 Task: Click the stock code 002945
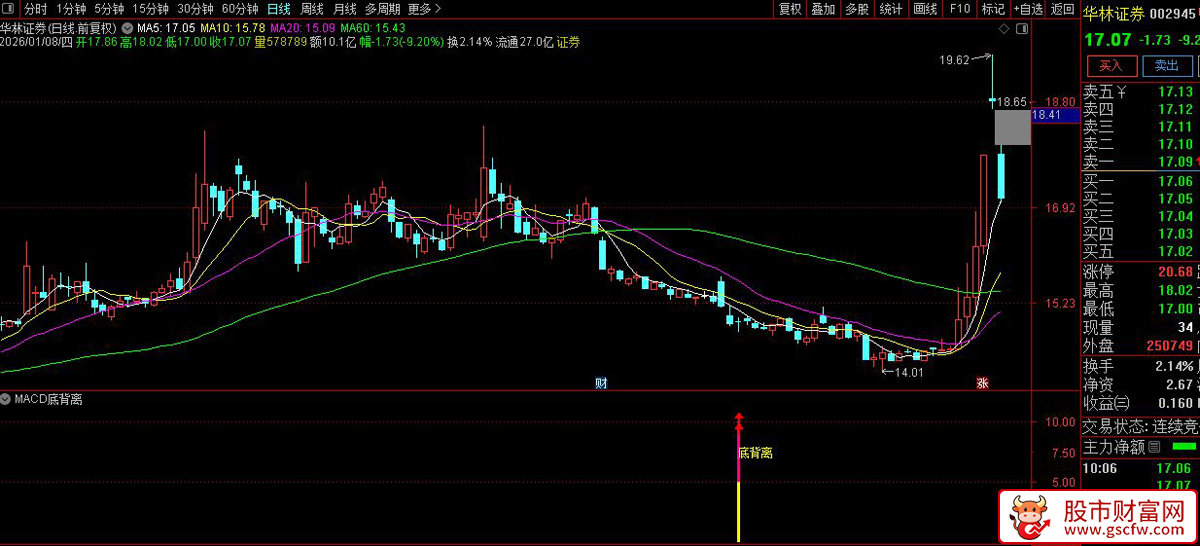pyautogui.click(x=1174, y=13)
